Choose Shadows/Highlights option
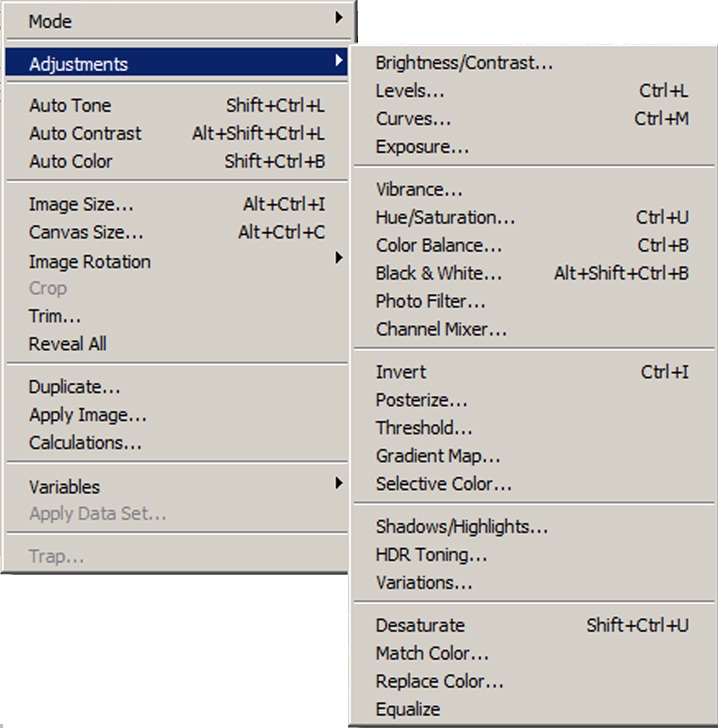The image size is (718, 728). (461, 527)
